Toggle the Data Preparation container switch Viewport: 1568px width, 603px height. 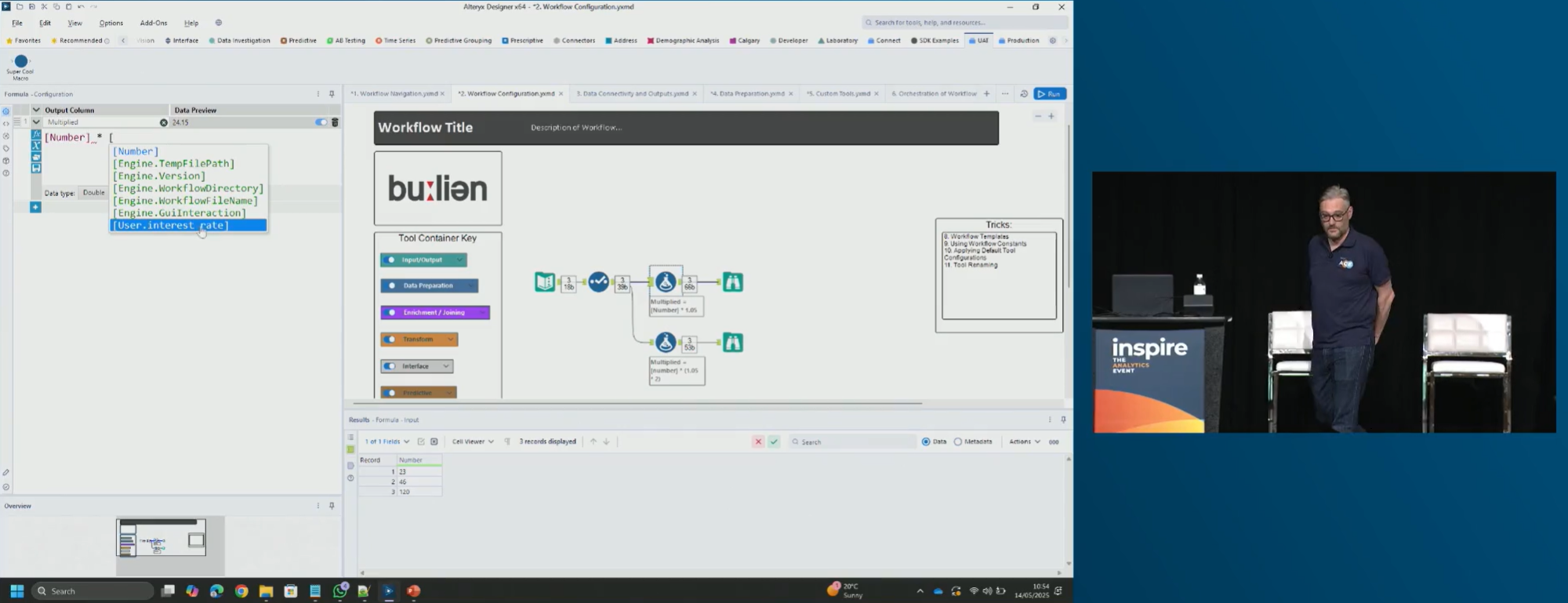tap(390, 285)
